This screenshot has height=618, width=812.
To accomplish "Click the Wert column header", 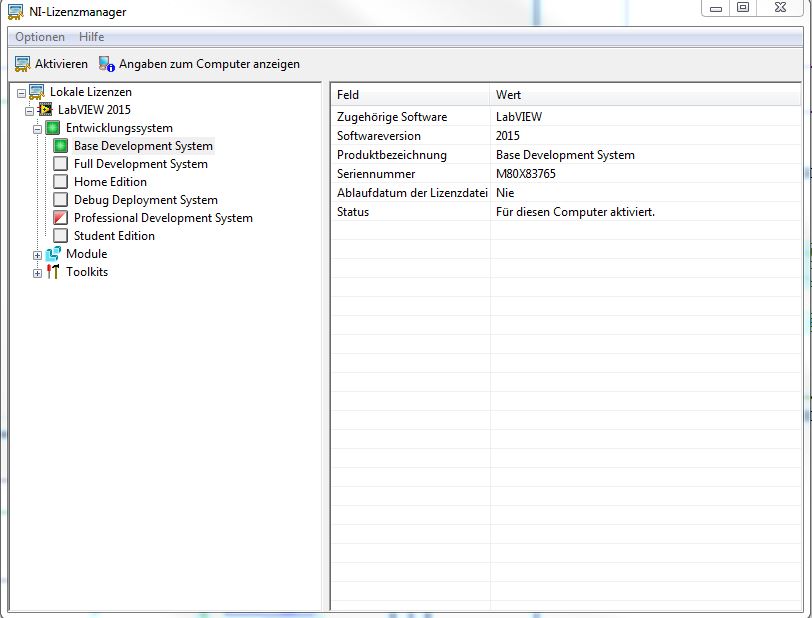I will (508, 95).
